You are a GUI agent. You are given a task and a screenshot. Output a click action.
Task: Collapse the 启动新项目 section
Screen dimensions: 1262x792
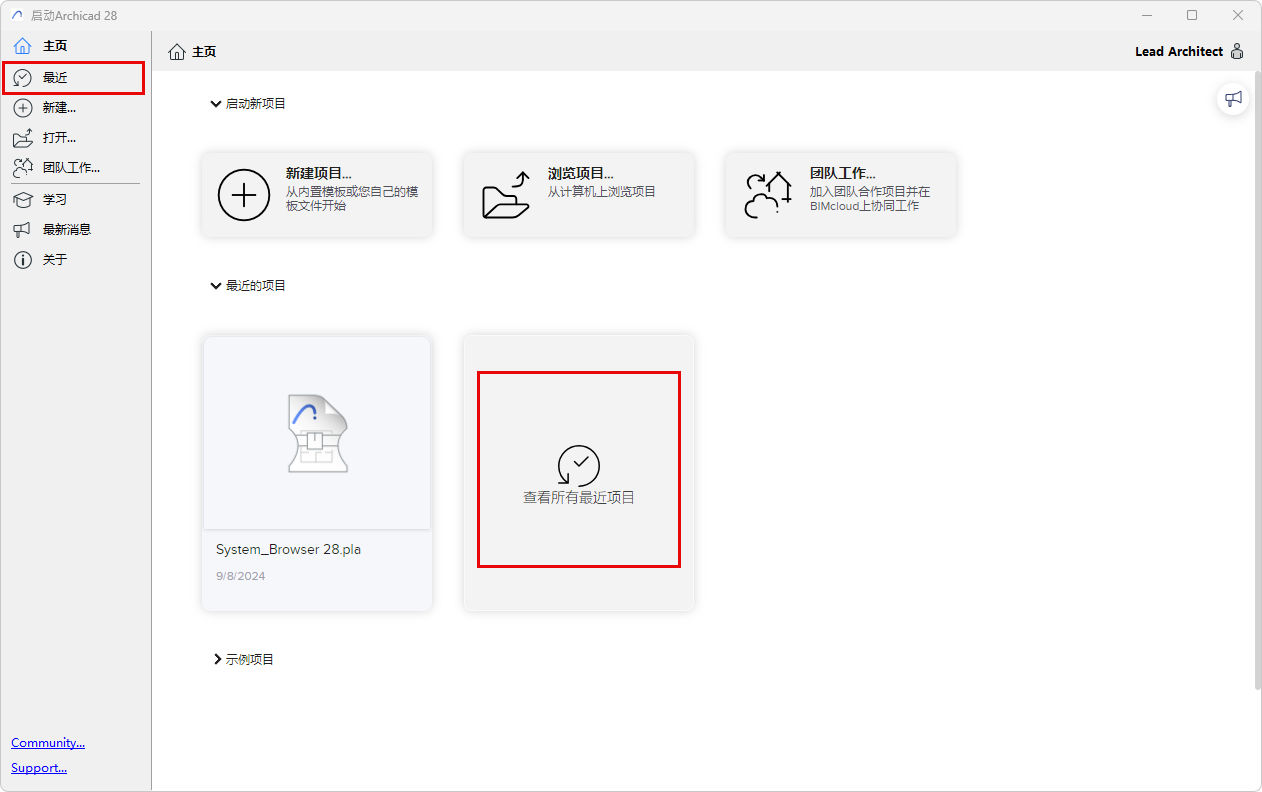tap(216, 104)
